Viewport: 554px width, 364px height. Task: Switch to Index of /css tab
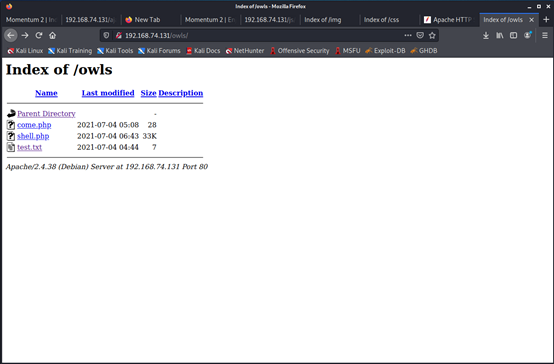[389, 20]
